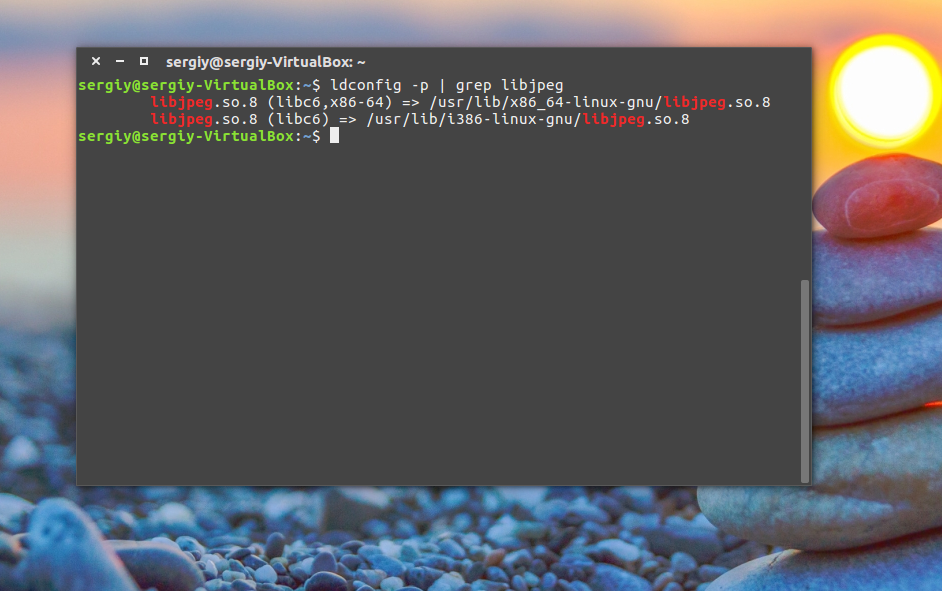Viewport: 942px width, 591px height.
Task: Click the title sergiy@sergiy-VirtualBox: ~
Action: pos(266,62)
